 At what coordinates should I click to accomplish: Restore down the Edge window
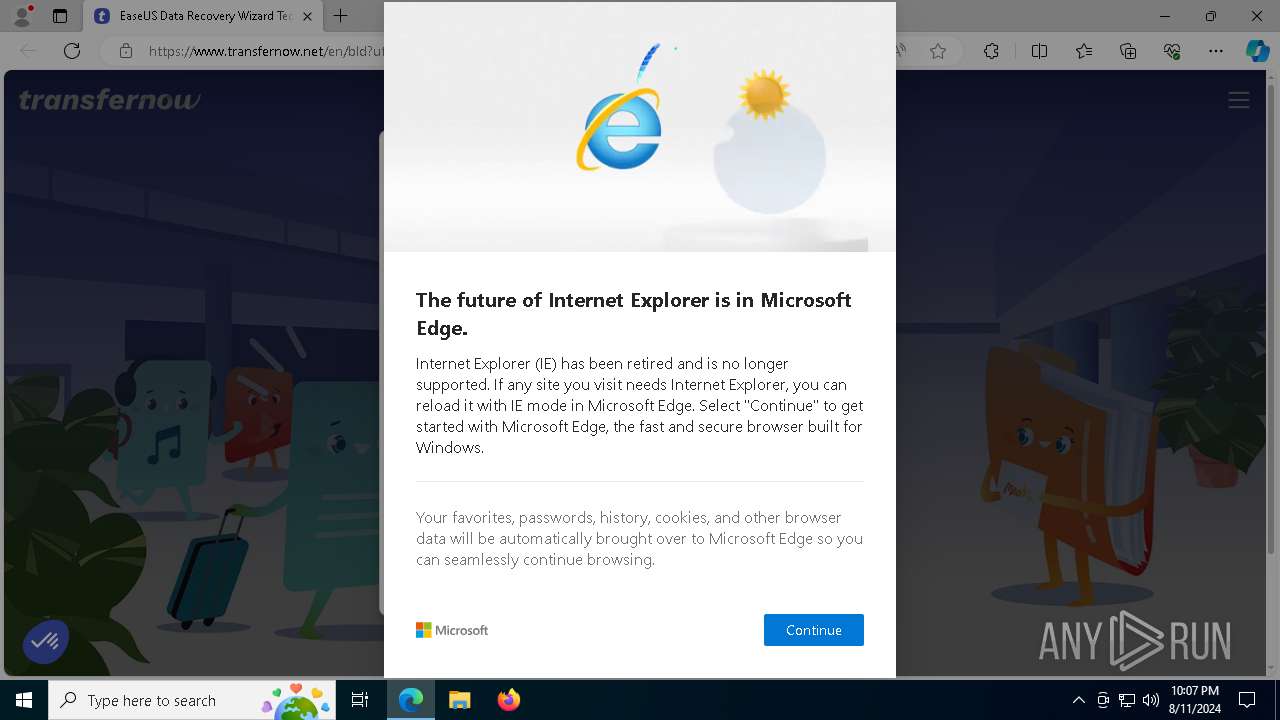pyautogui.click(x=1211, y=16)
